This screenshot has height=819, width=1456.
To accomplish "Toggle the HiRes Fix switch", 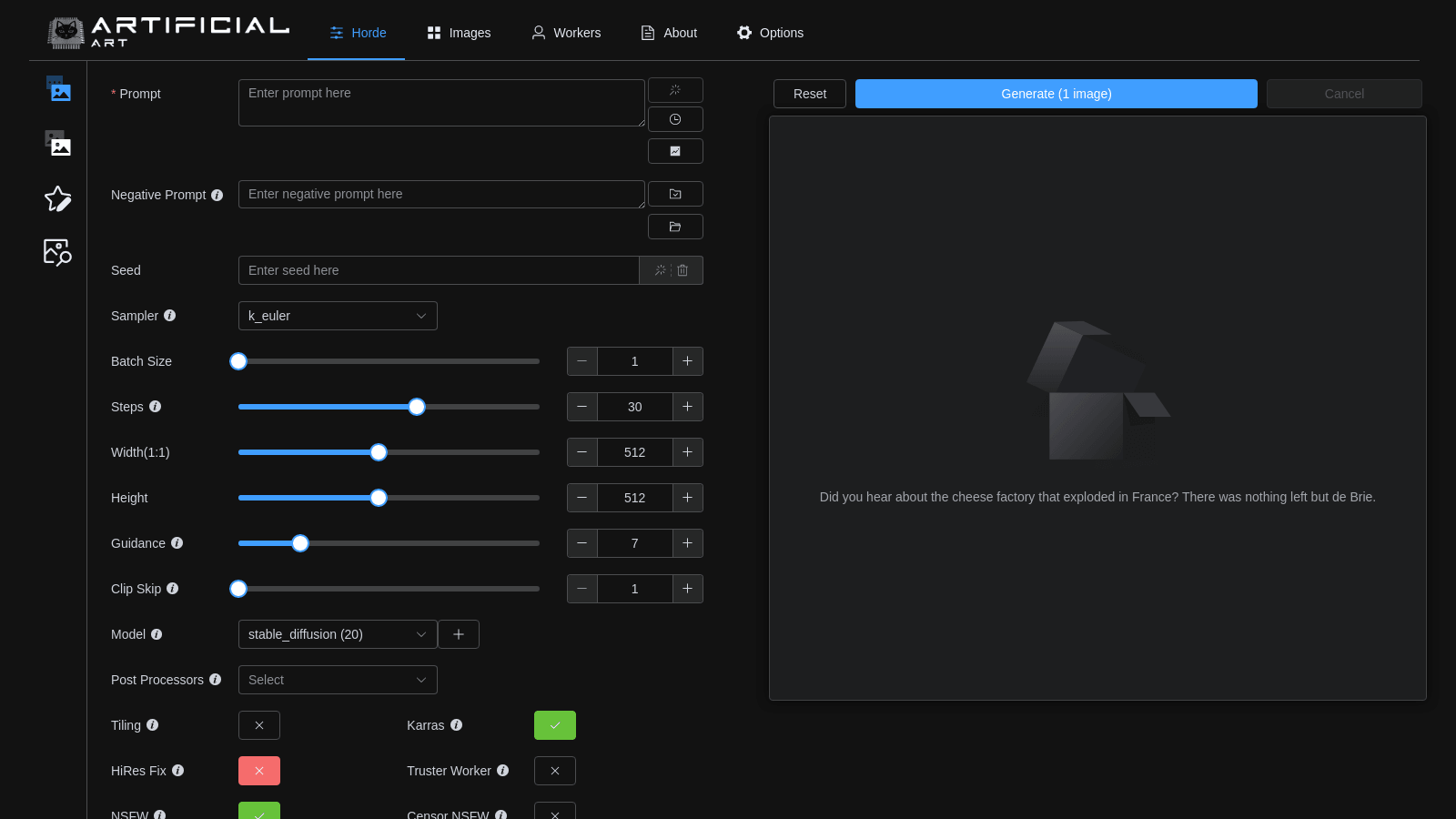I will click(259, 771).
